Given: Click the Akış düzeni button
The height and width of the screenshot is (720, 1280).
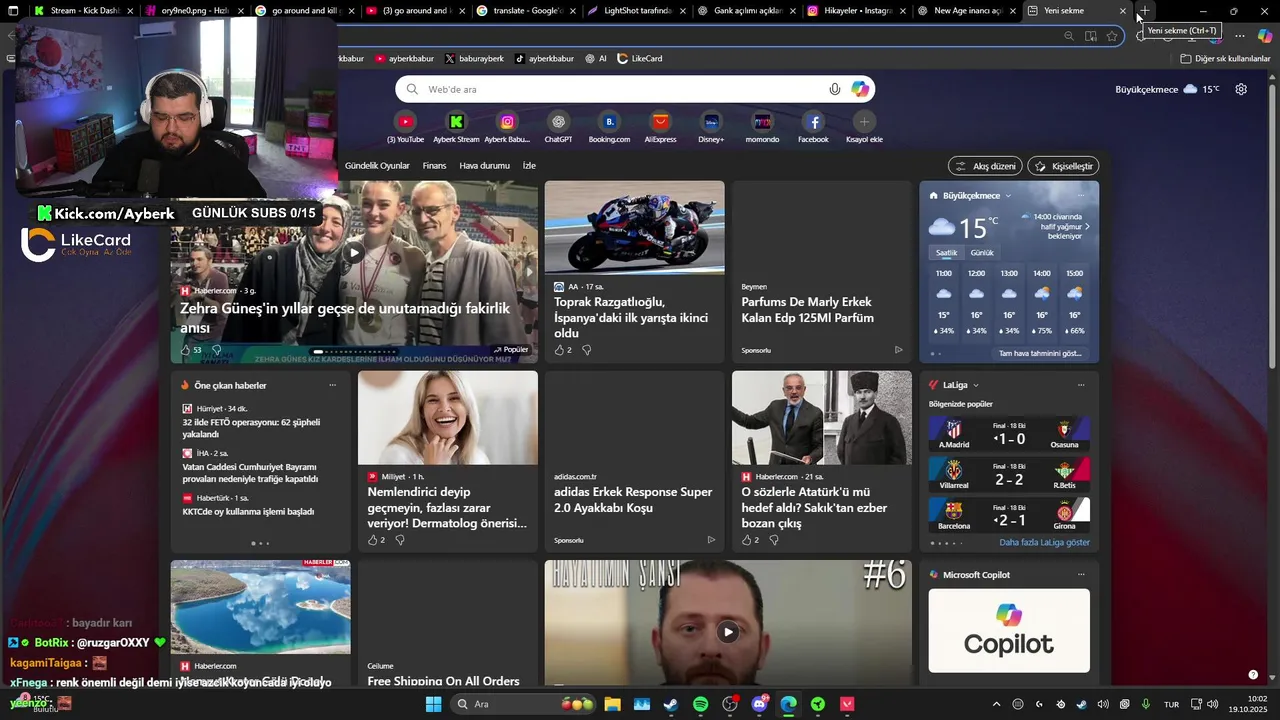Looking at the screenshot, I should click(986, 166).
